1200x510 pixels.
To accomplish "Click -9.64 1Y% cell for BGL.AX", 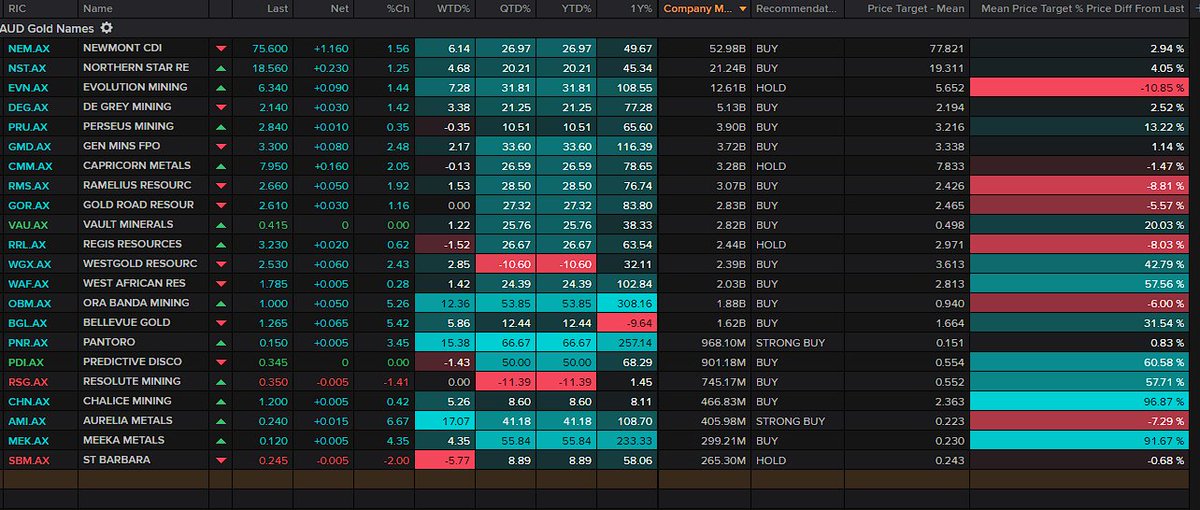I will [627, 323].
